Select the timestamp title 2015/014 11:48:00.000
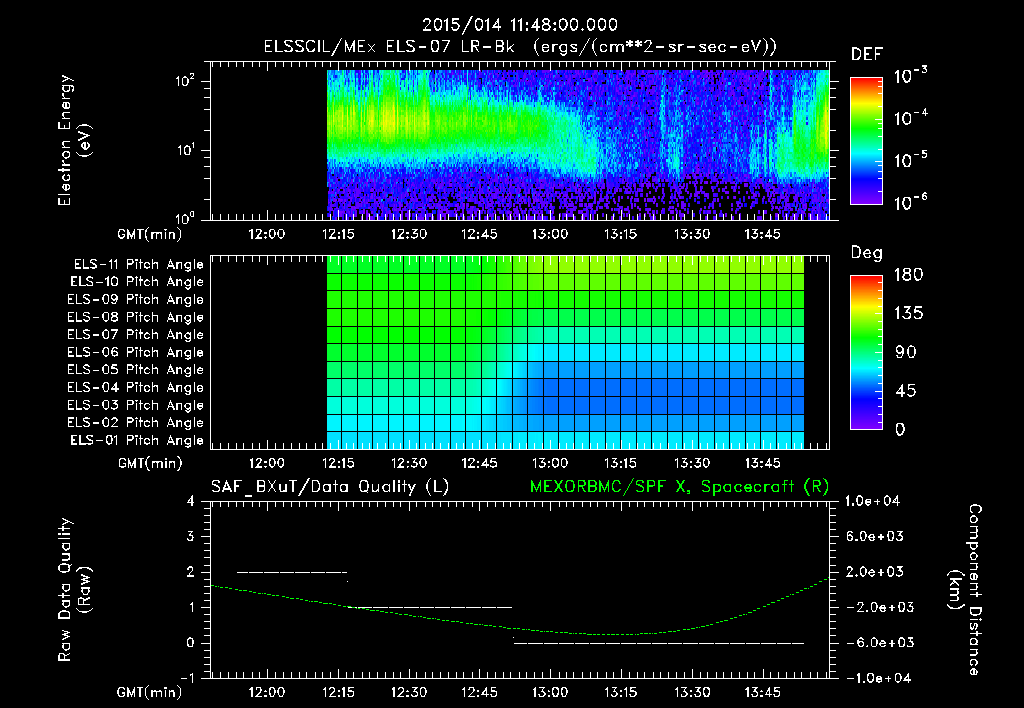Image resolution: width=1024 pixels, height=708 pixels. click(x=520, y=25)
